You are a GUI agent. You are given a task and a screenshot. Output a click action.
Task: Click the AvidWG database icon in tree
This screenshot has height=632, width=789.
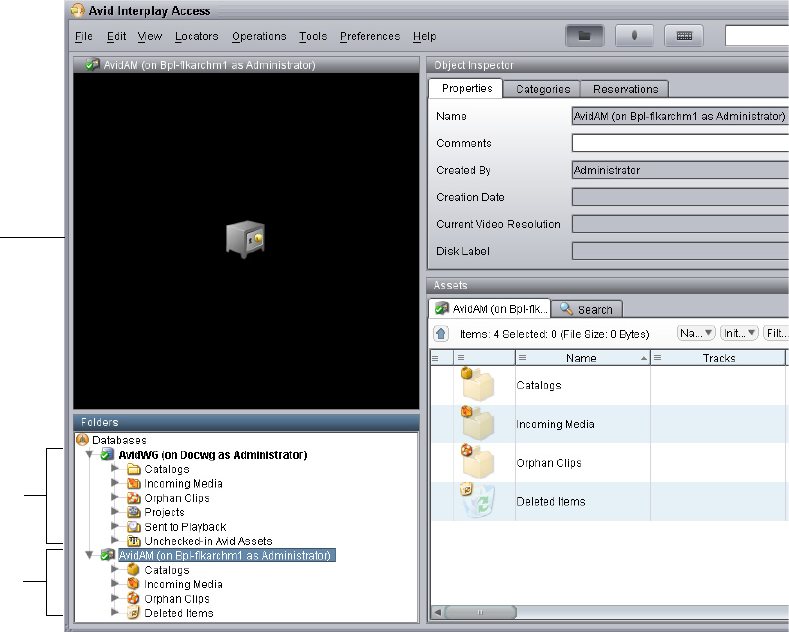(107, 454)
